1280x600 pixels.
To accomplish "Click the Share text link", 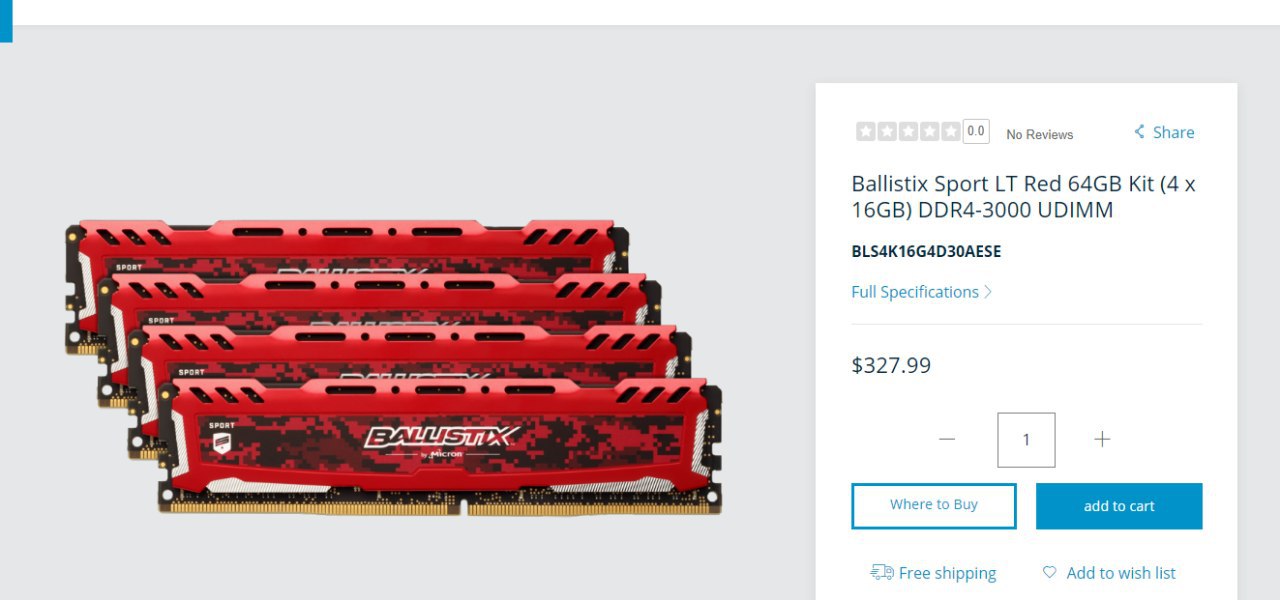I will coord(1173,132).
